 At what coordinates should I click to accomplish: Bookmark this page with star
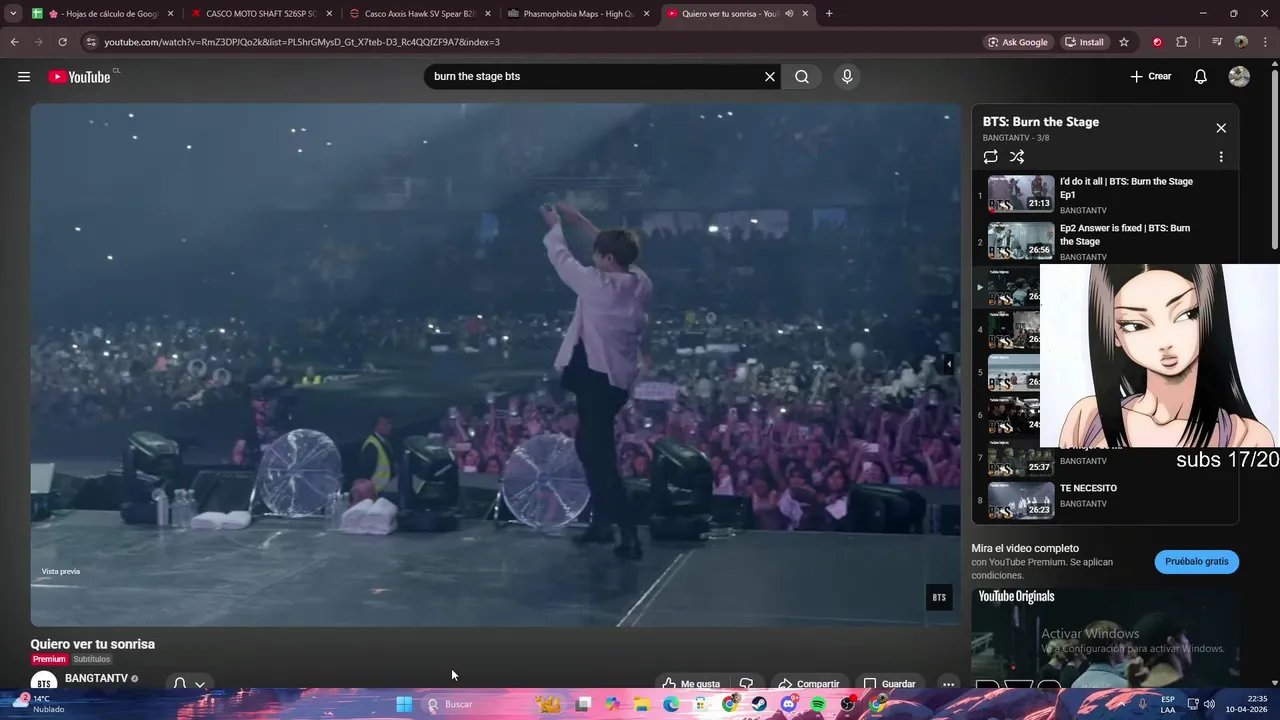[1124, 42]
